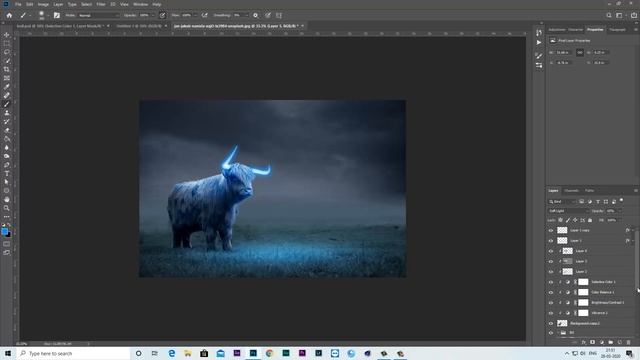Expand the layer effects arrow on Layer 1 copy

[633, 231]
